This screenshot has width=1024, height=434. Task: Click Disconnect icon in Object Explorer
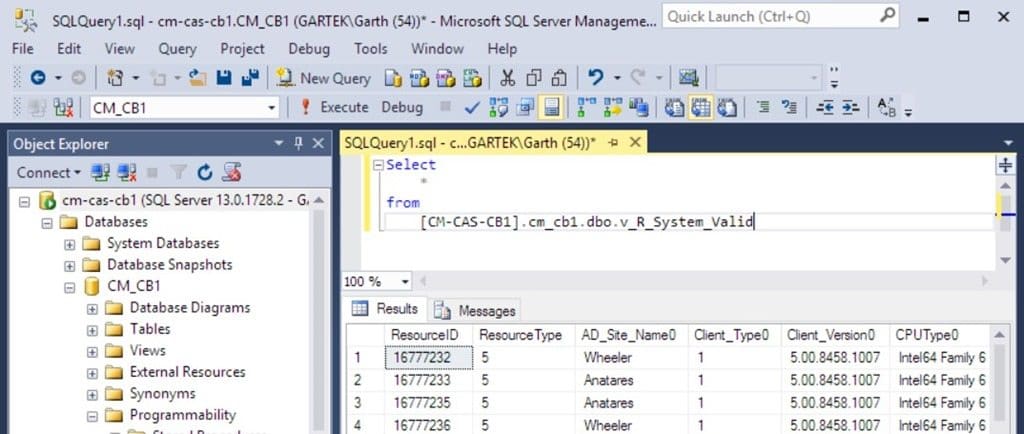tap(127, 173)
